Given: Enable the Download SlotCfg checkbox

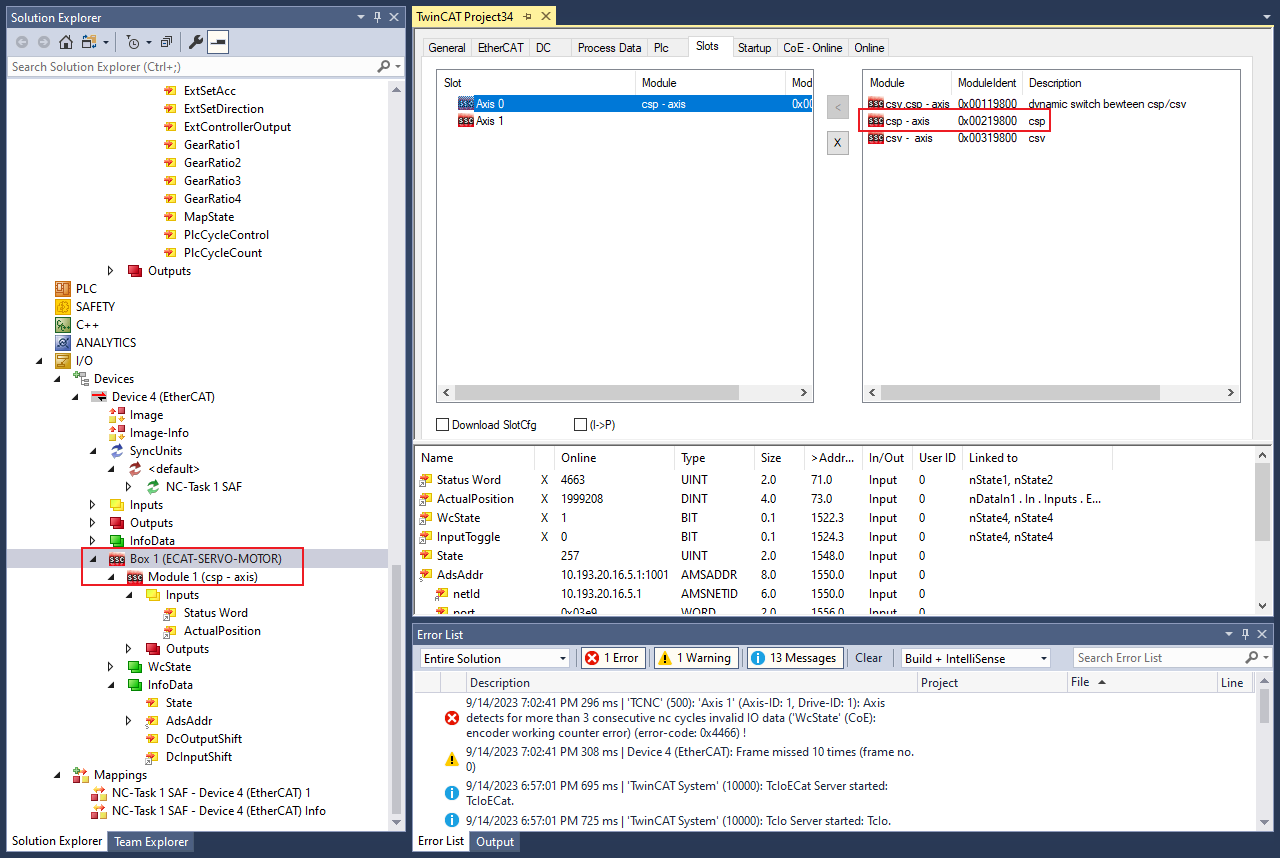Looking at the screenshot, I should pyautogui.click(x=443, y=425).
